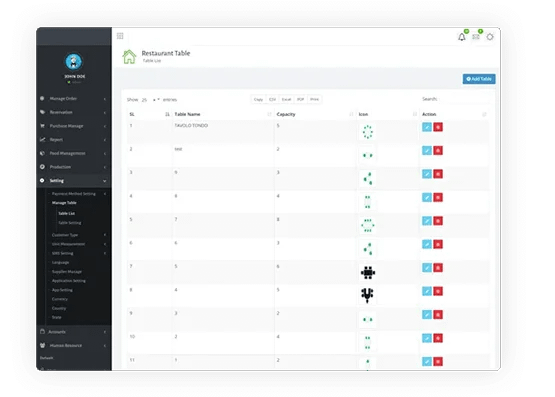Export the table as CSV
This screenshot has width=555, height=397.
point(272,99)
